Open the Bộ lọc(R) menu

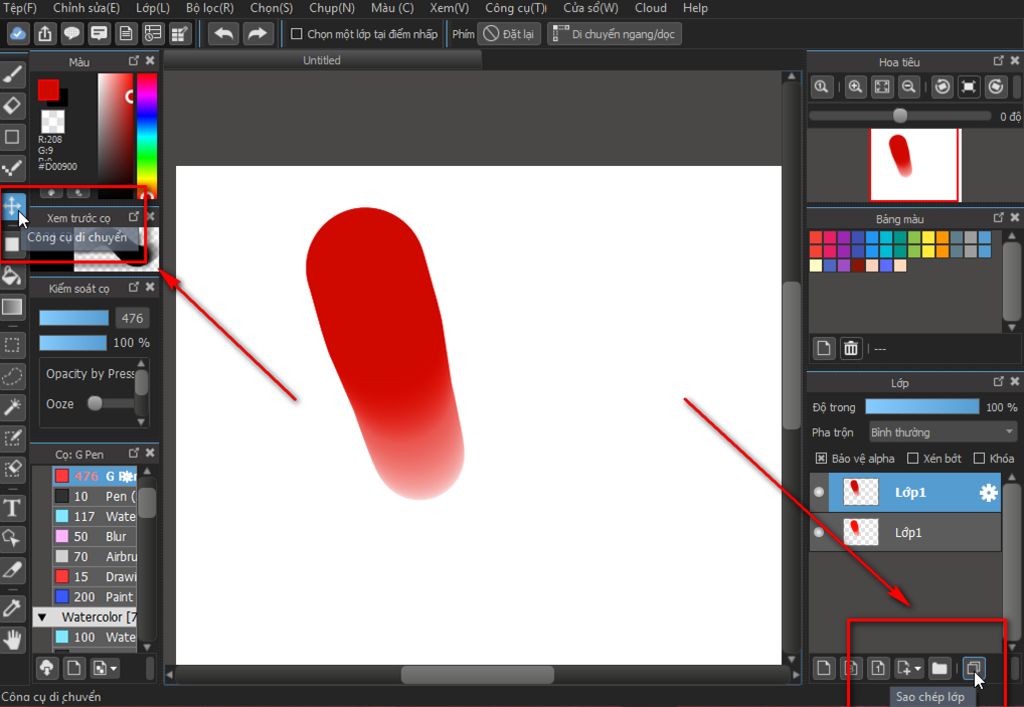coord(210,8)
